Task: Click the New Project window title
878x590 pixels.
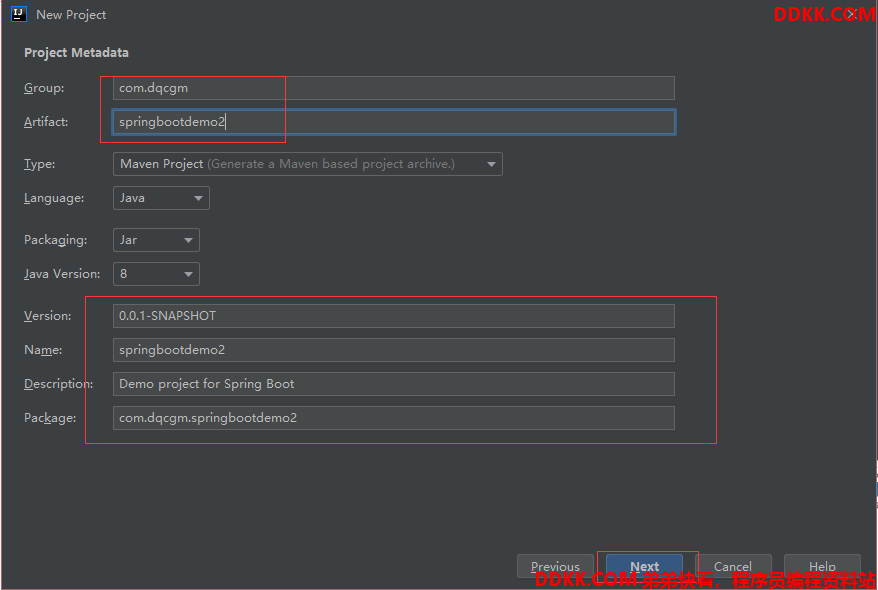Action: tap(71, 15)
